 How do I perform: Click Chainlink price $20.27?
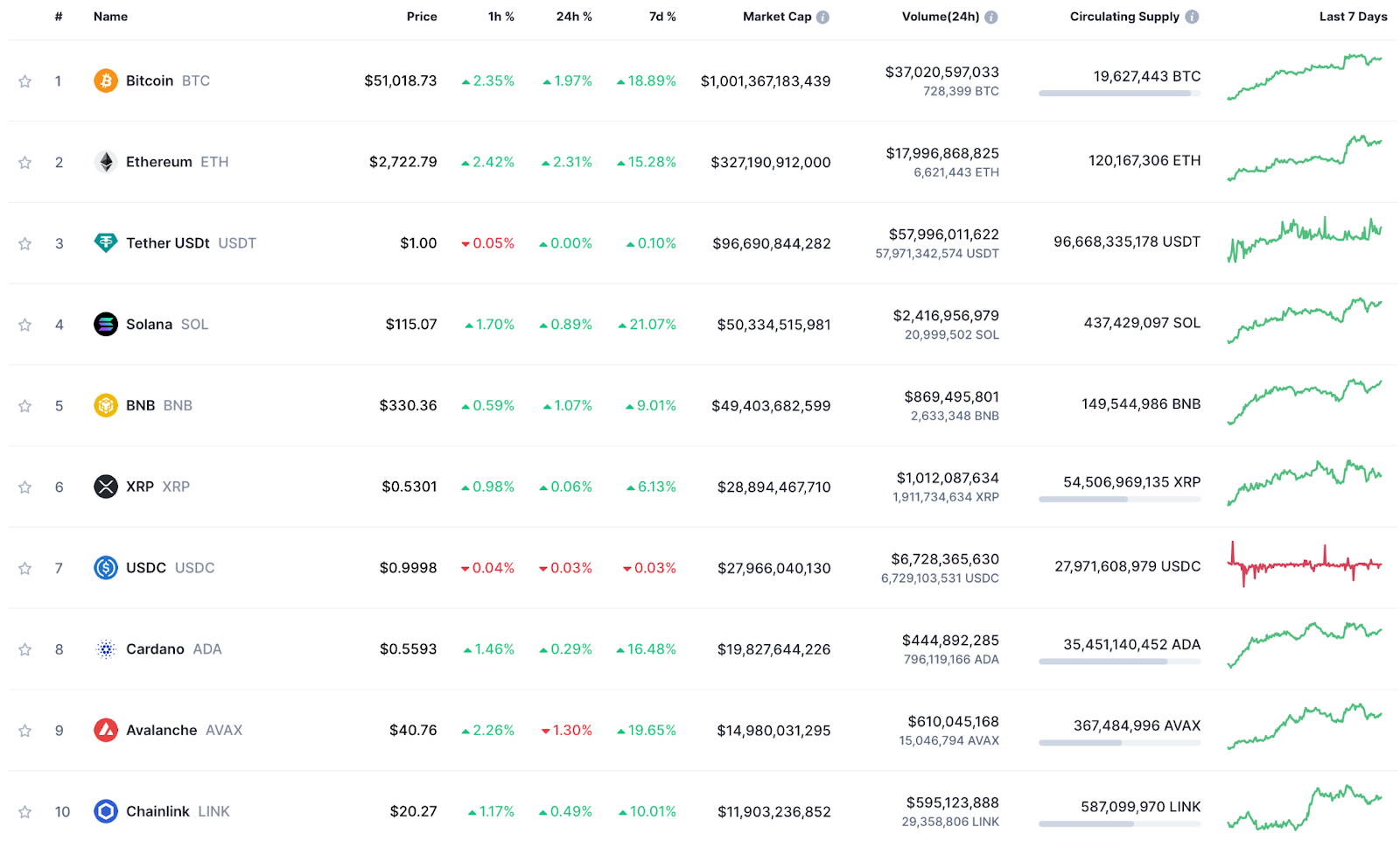(x=414, y=811)
